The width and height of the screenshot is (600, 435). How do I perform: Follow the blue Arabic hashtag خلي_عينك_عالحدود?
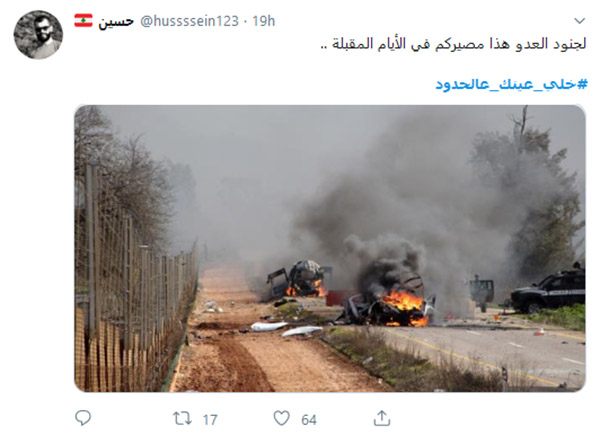(511, 84)
